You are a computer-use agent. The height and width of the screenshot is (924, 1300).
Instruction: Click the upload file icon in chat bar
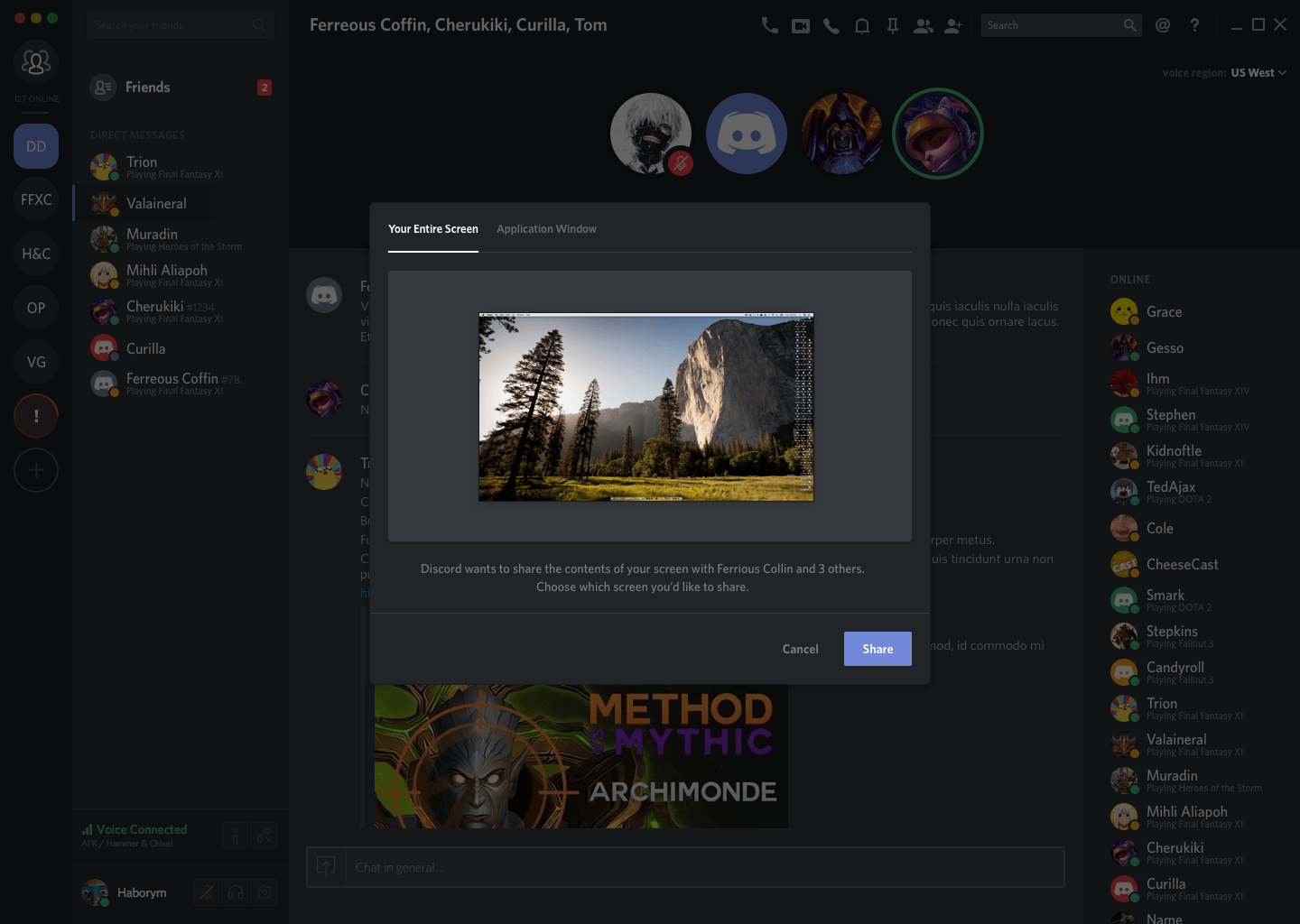click(x=326, y=867)
